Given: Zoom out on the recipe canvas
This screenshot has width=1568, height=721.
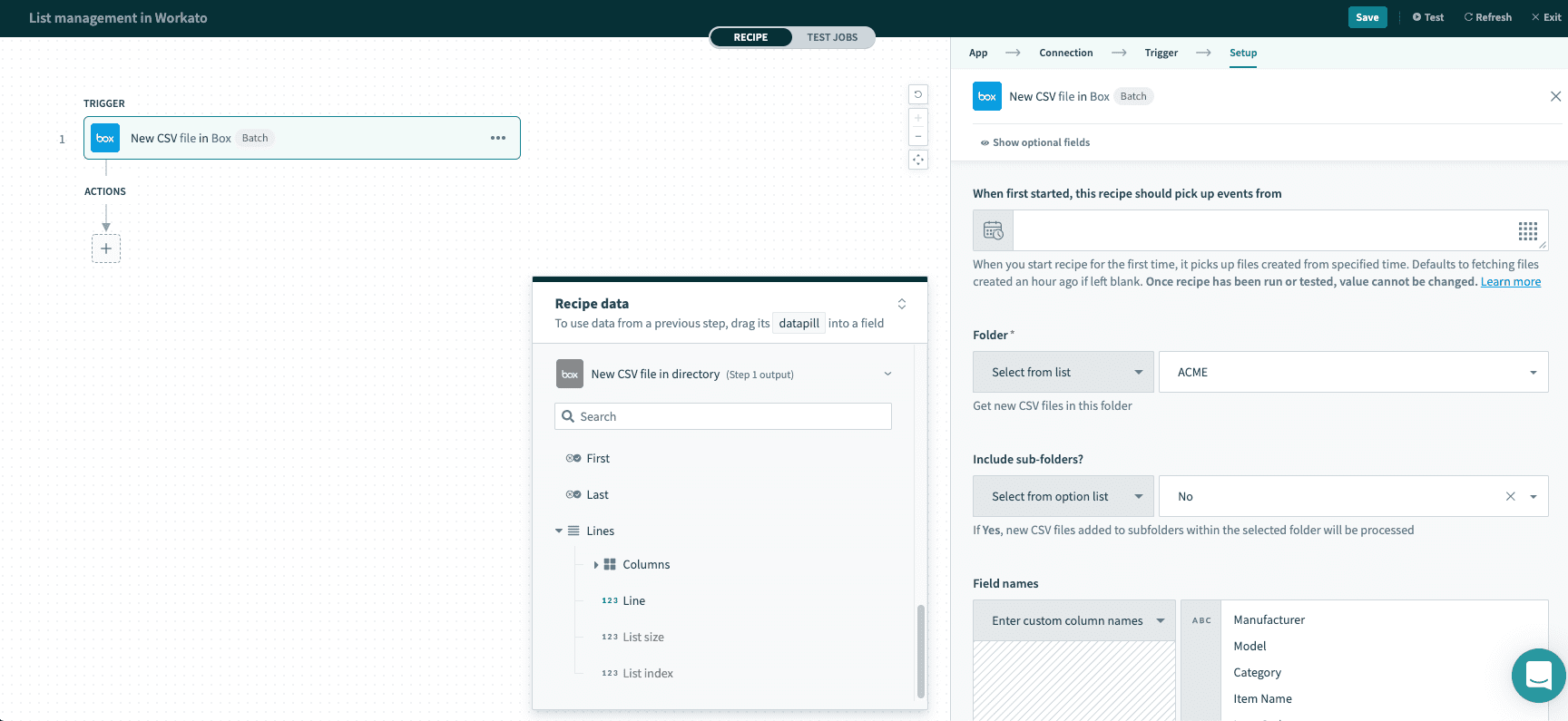Looking at the screenshot, I should pos(918,136).
